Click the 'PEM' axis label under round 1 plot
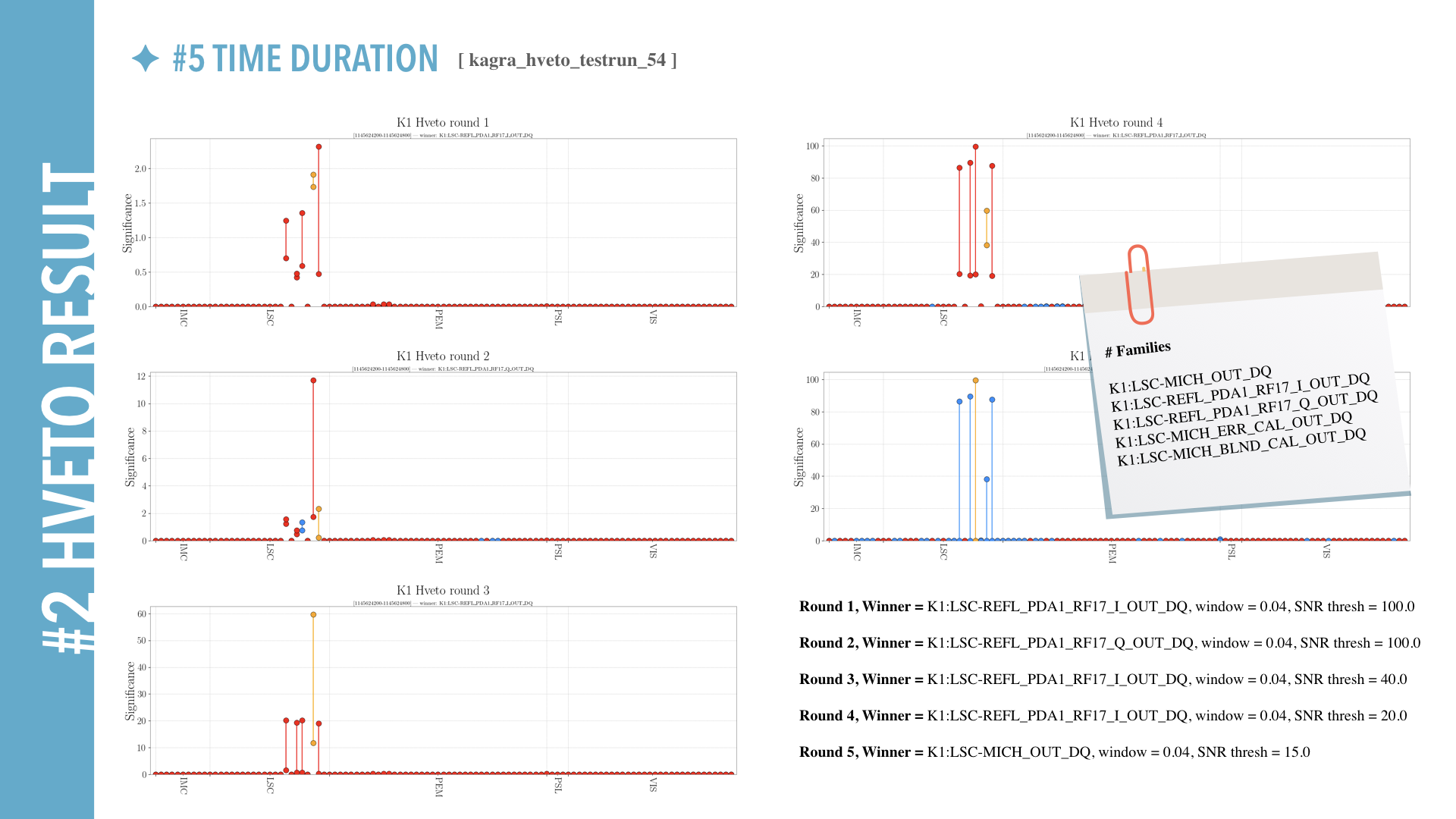The image size is (1456, 819). (438, 319)
